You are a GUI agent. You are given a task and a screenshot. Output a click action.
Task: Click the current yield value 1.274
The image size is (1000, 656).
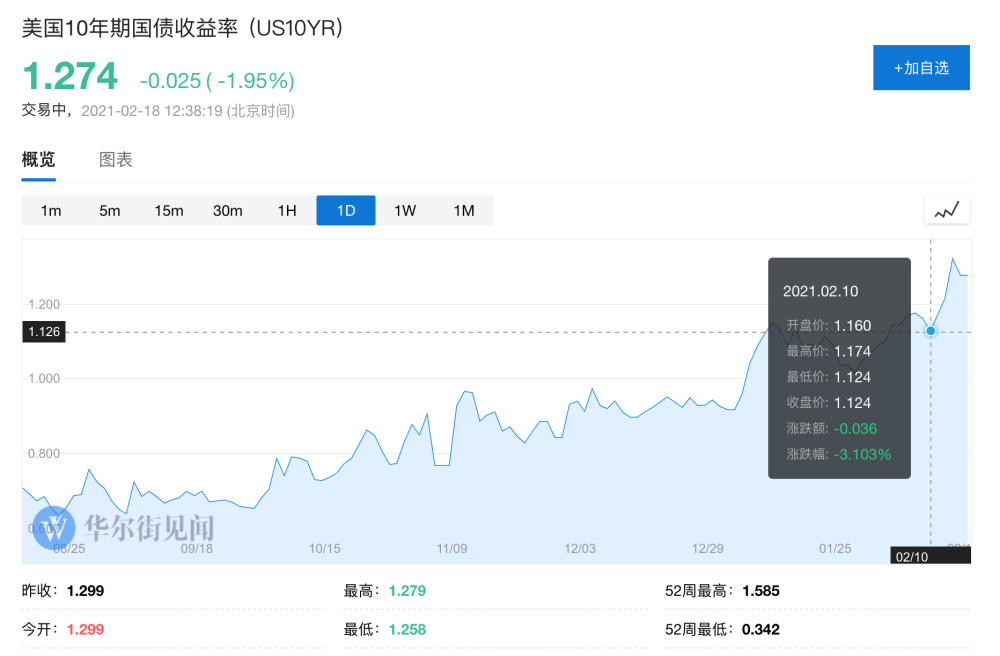(70, 76)
